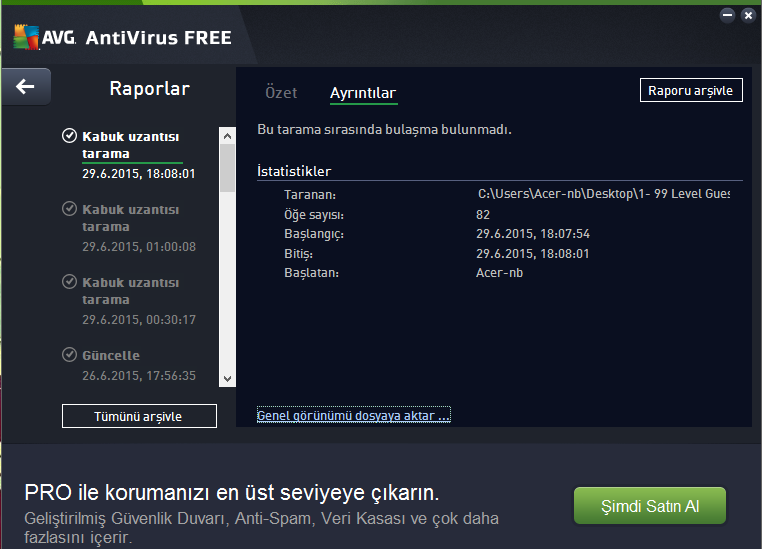Click start time 29.6.2015, 18:07:54
The image size is (762, 549).
tap(533, 234)
